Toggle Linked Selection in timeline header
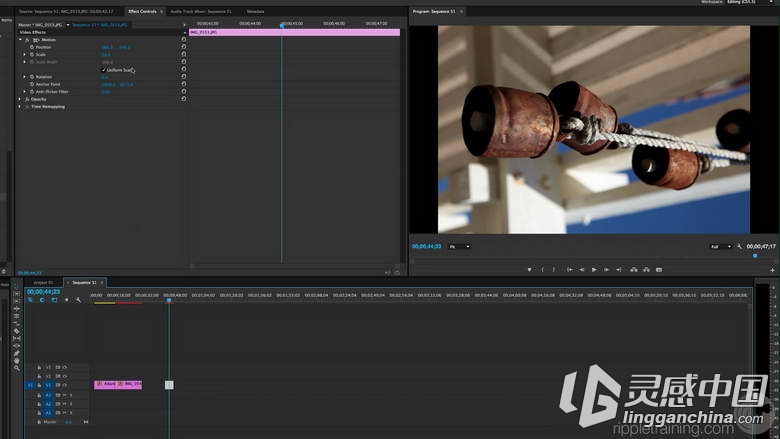 point(54,300)
